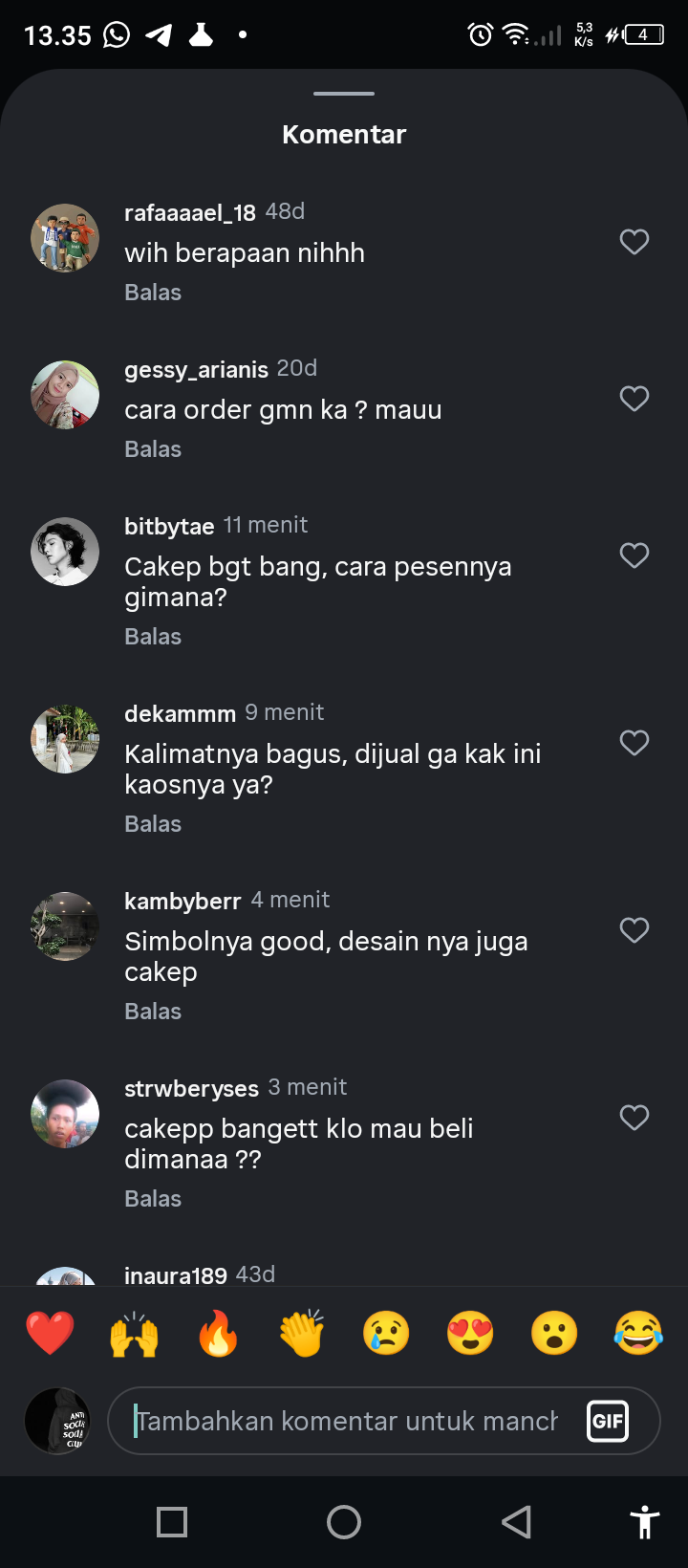
Task: Reply to kambyberr's comment
Action: click(153, 1011)
